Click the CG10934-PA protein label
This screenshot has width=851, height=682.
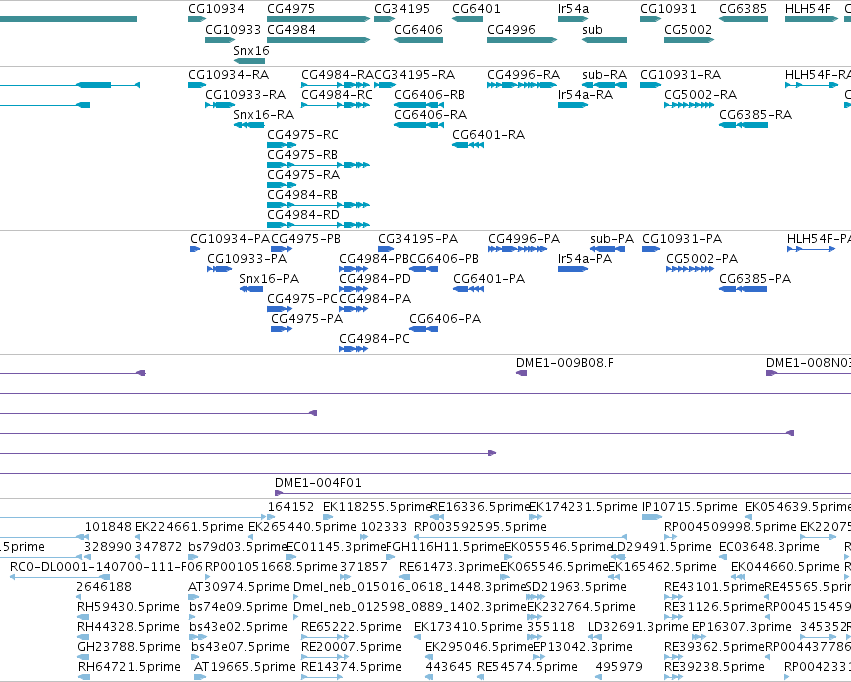[x=230, y=239]
